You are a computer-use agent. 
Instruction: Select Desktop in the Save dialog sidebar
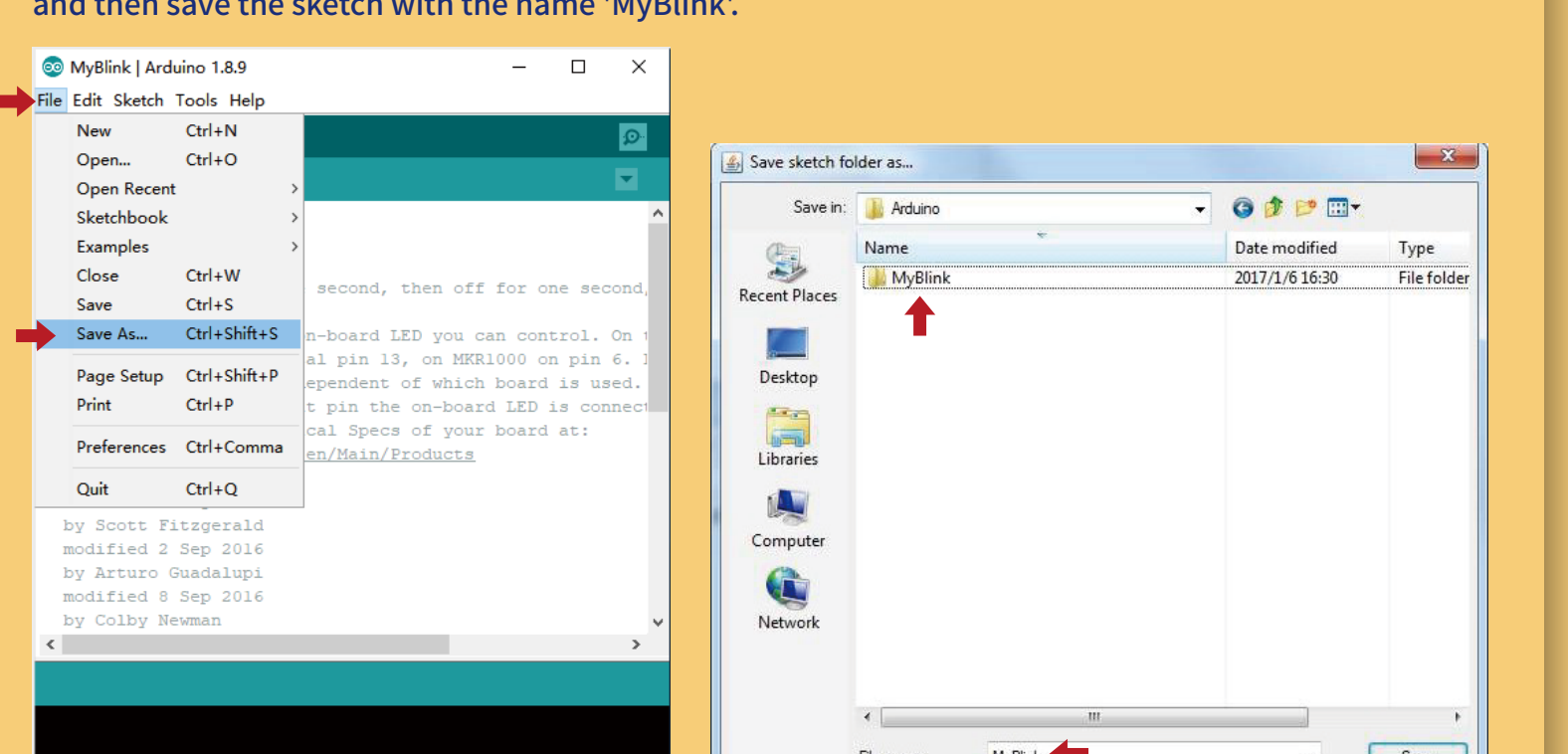(788, 356)
